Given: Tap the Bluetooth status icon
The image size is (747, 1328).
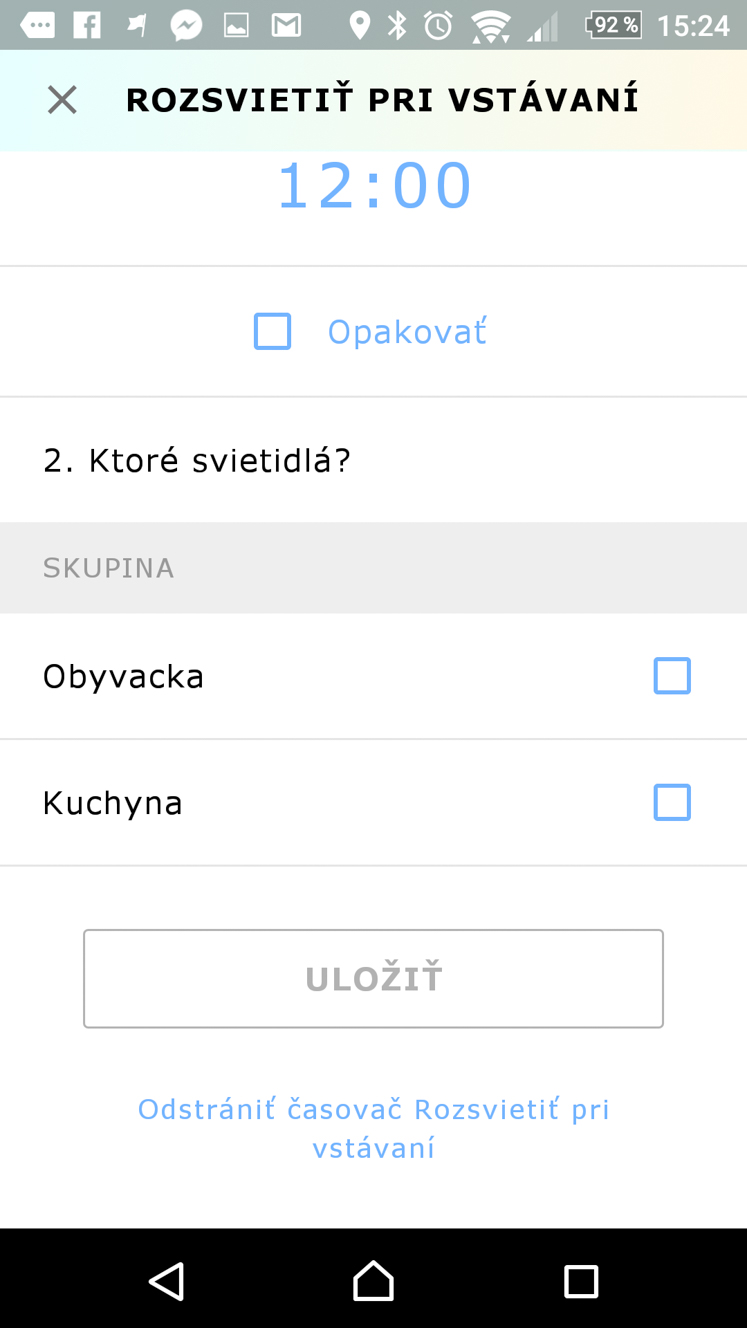Looking at the screenshot, I should (397, 25).
